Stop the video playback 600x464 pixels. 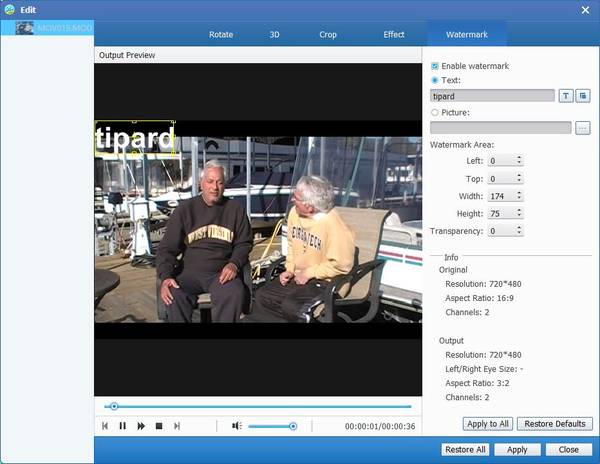click(x=159, y=426)
